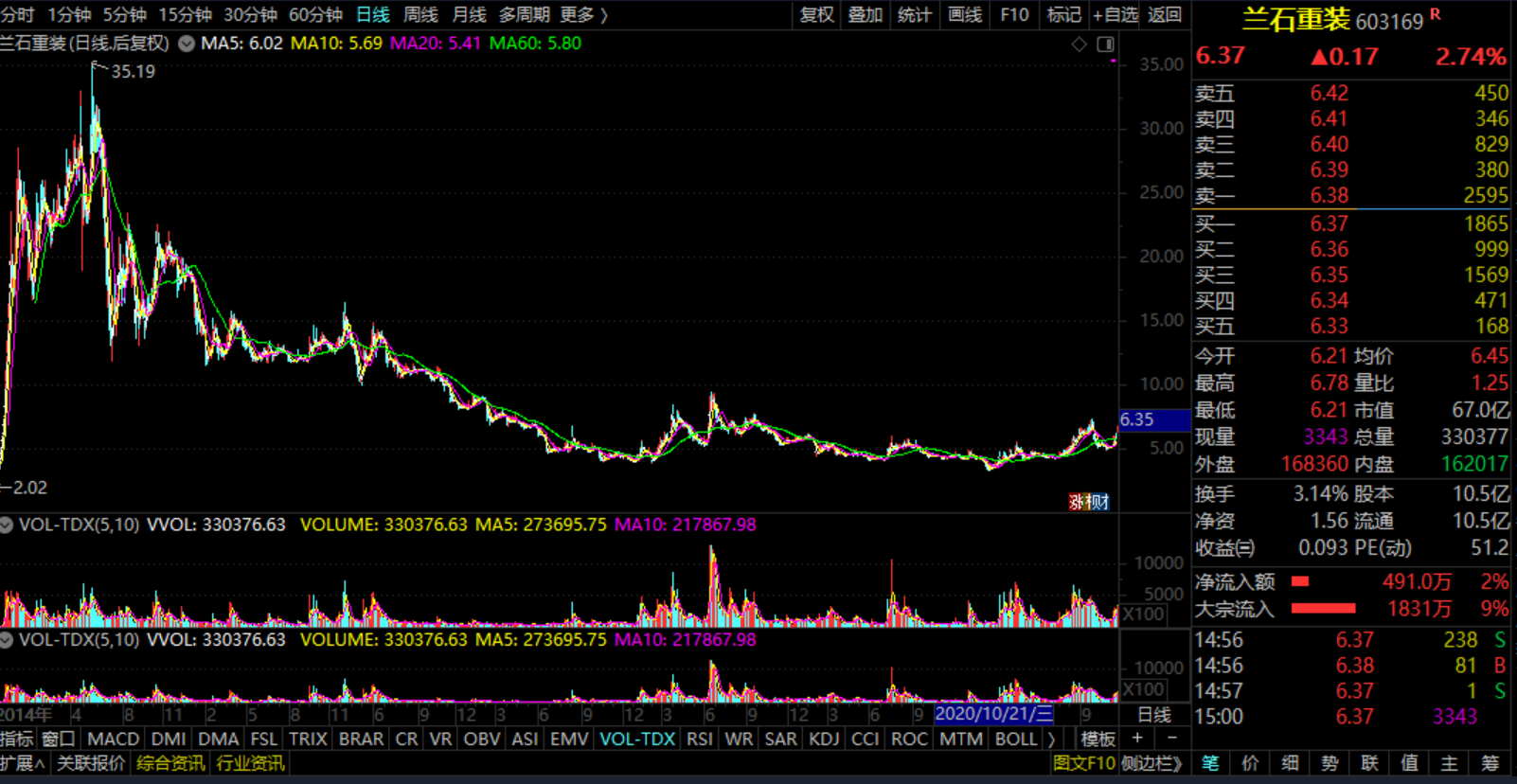
Task: Select the 30分钟 period
Action: click(250, 15)
